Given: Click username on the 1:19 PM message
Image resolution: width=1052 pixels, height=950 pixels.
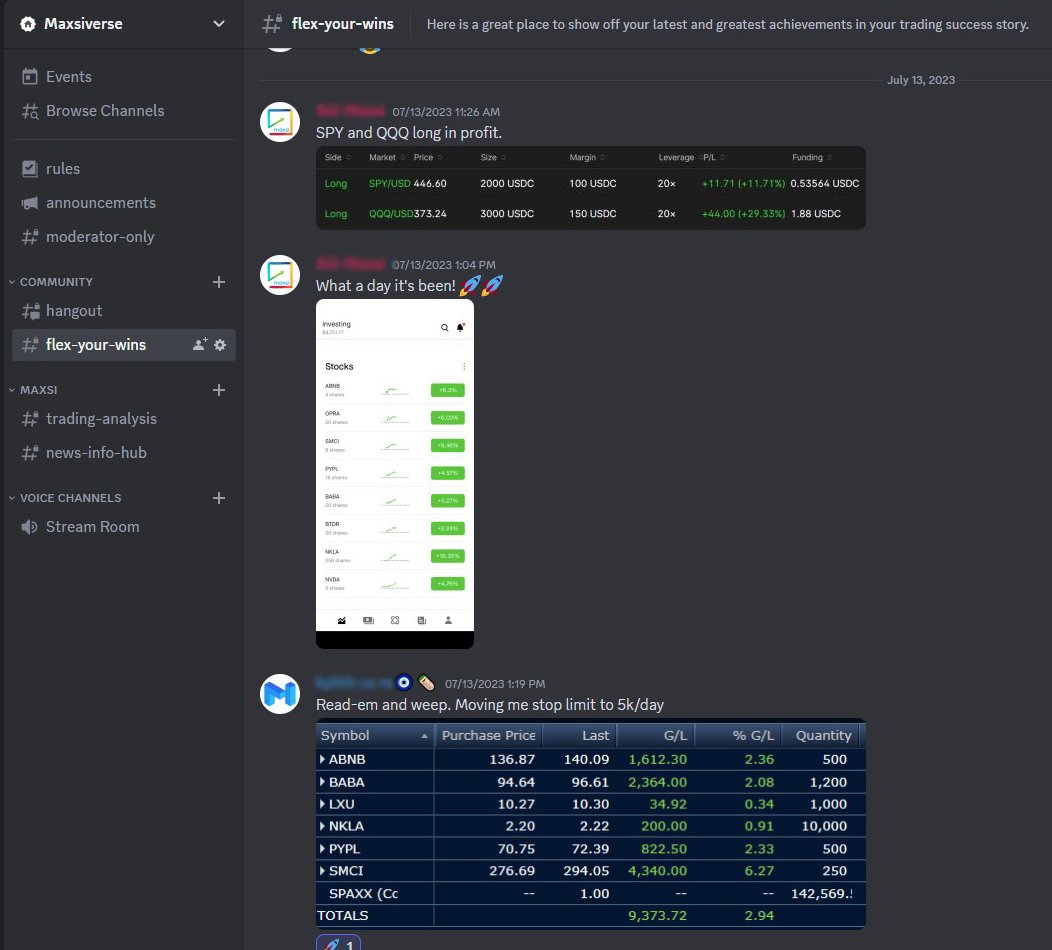Looking at the screenshot, I should point(354,683).
